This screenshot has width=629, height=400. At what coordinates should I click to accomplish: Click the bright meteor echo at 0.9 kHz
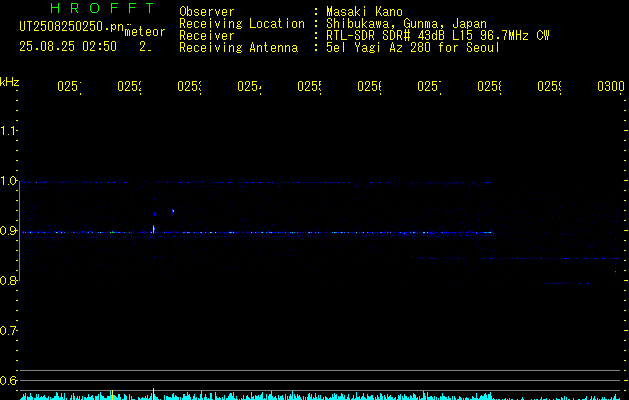coord(154,229)
